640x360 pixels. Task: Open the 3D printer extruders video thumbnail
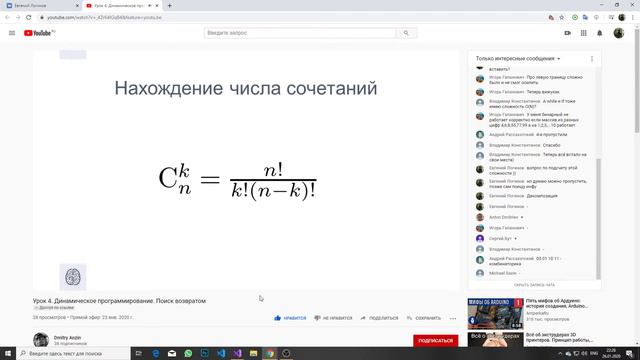pyautogui.click(x=496, y=339)
